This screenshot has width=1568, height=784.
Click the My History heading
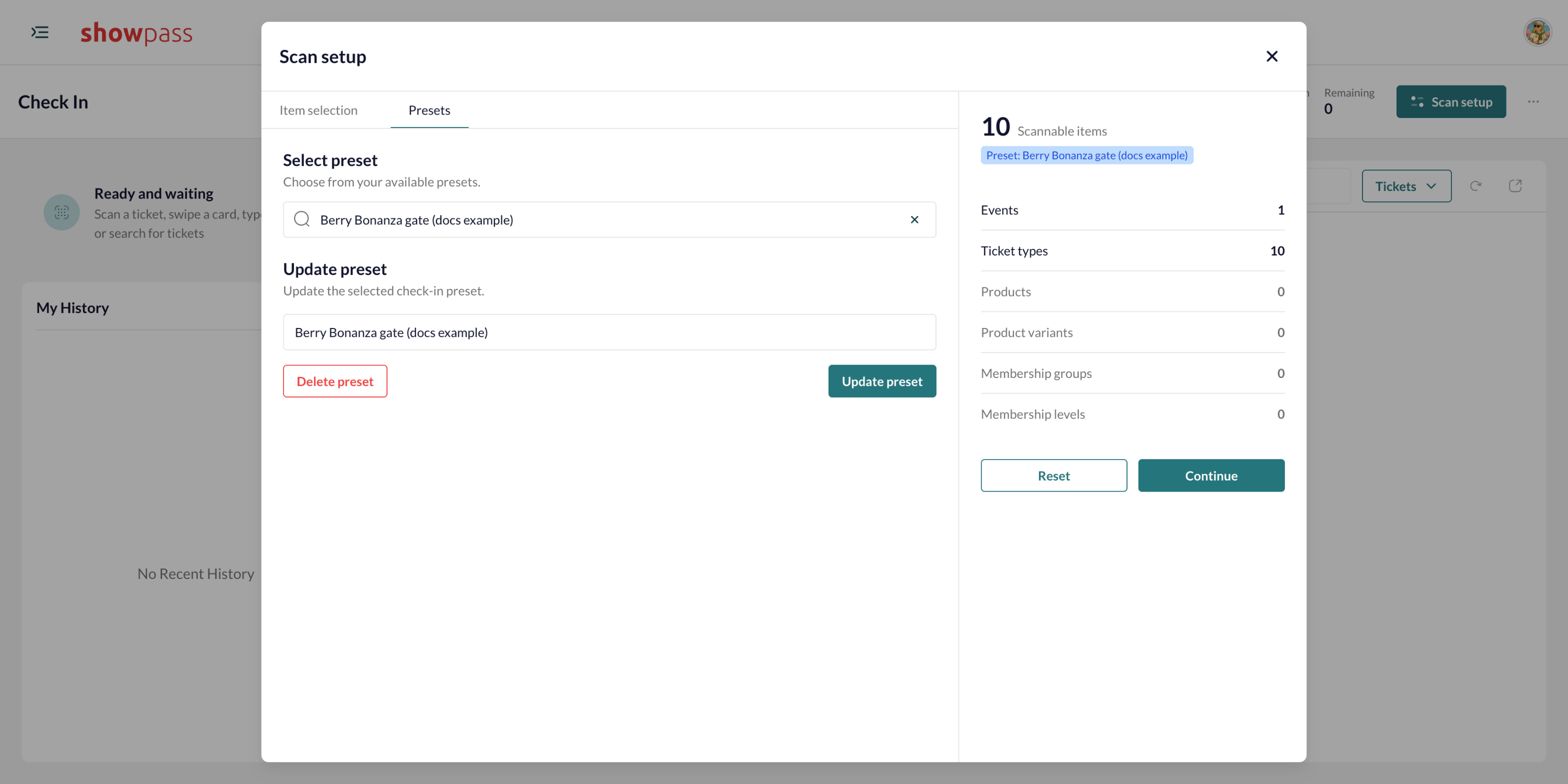coord(72,308)
